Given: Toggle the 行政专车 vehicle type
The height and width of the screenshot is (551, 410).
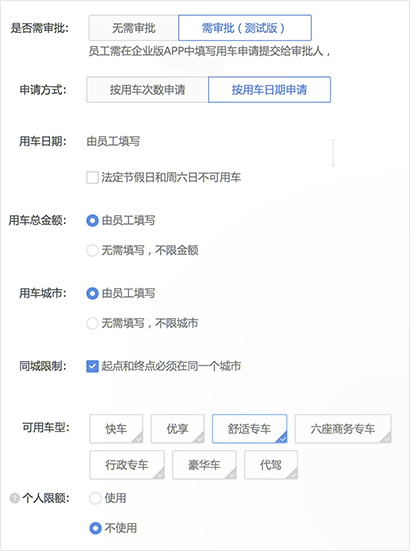Looking at the screenshot, I should tap(127, 465).
